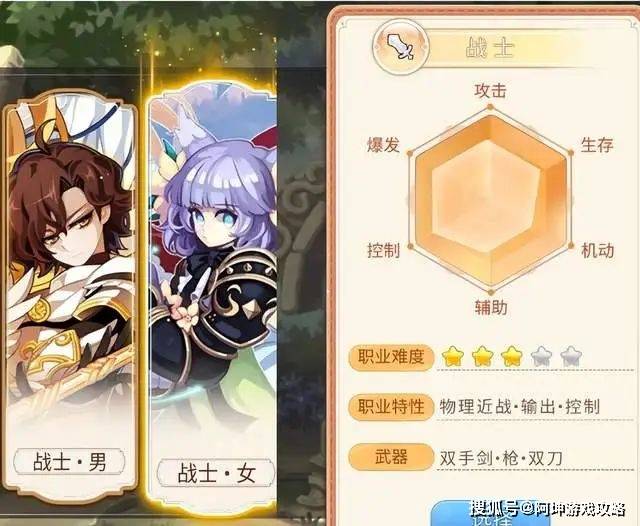Click the 职业特性 label tag
Viewport: 640px width, 526px height.
click(391, 406)
